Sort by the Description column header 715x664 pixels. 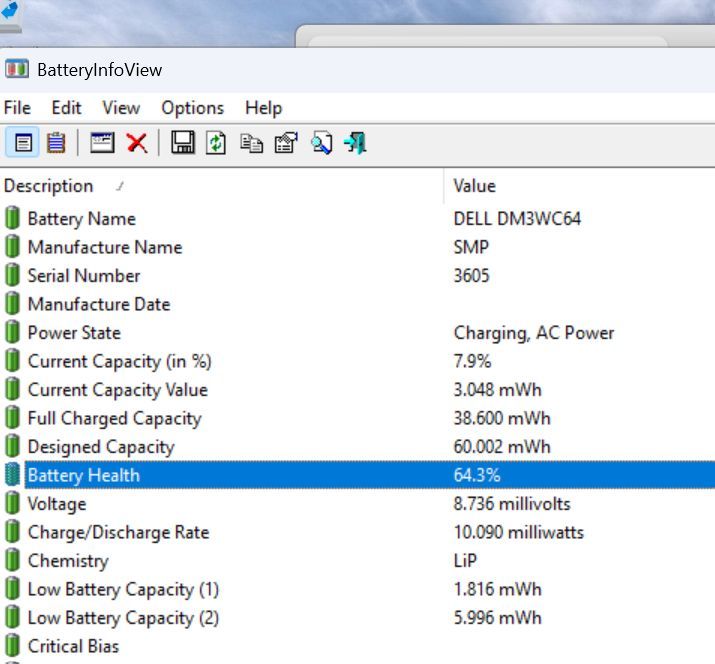(x=49, y=186)
